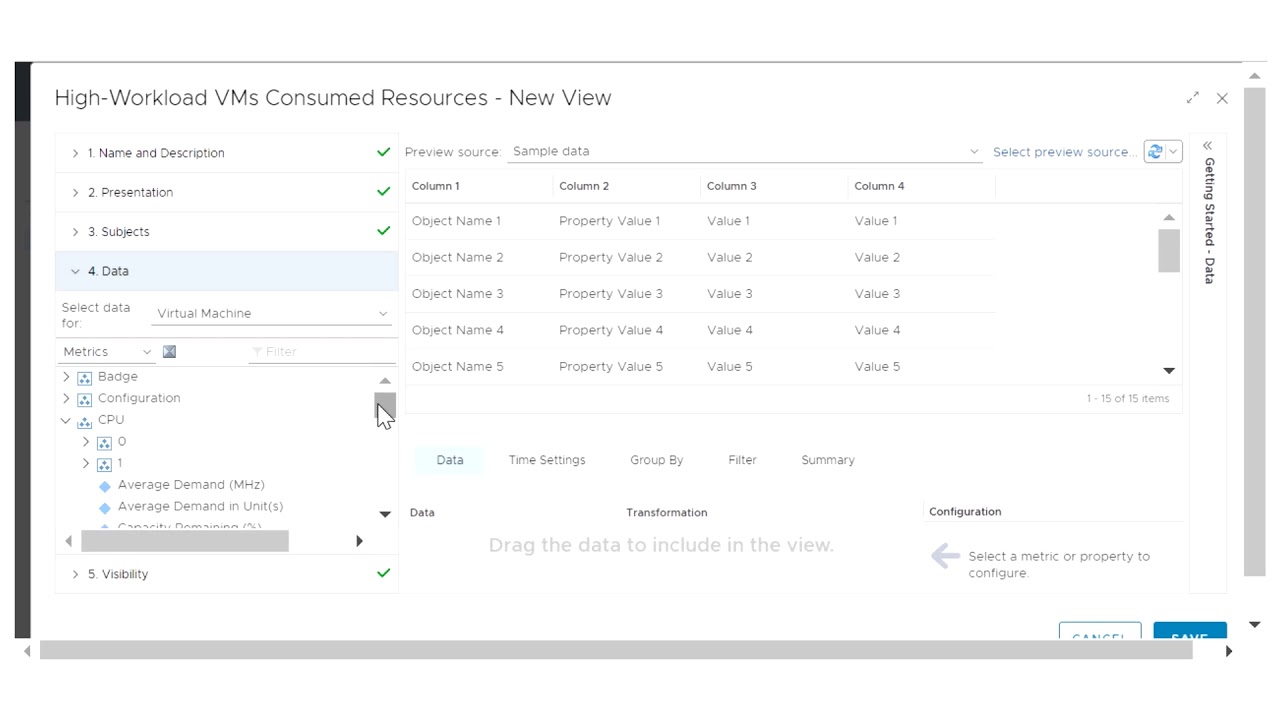
Task: Click the maximize dialog arrows icon
Action: (1192, 98)
